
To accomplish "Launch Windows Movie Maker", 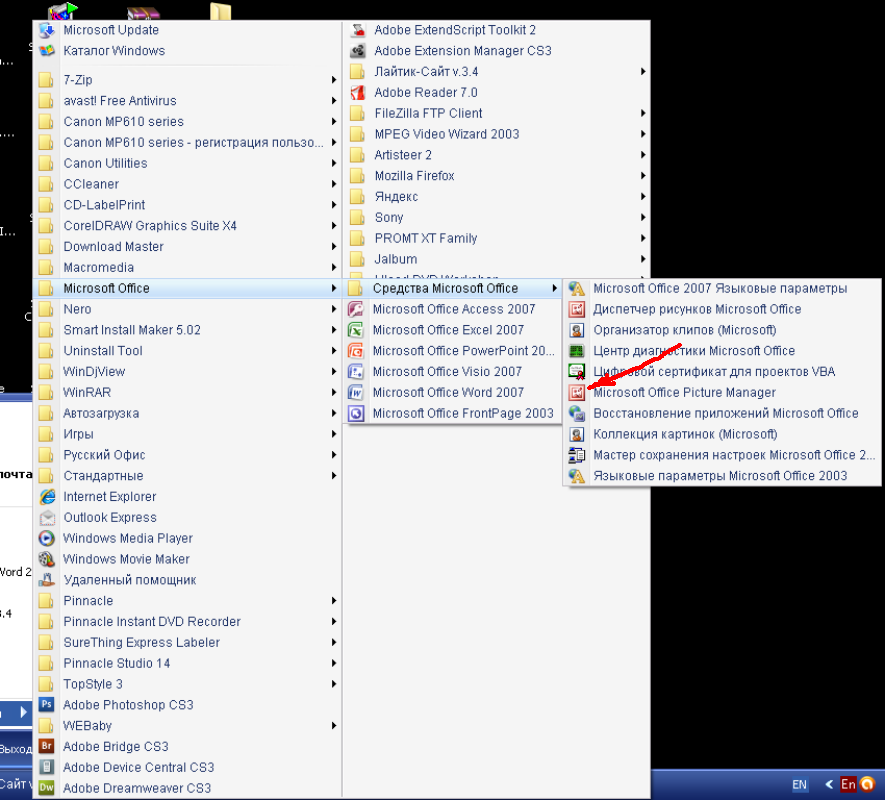I will click(x=187, y=559).
